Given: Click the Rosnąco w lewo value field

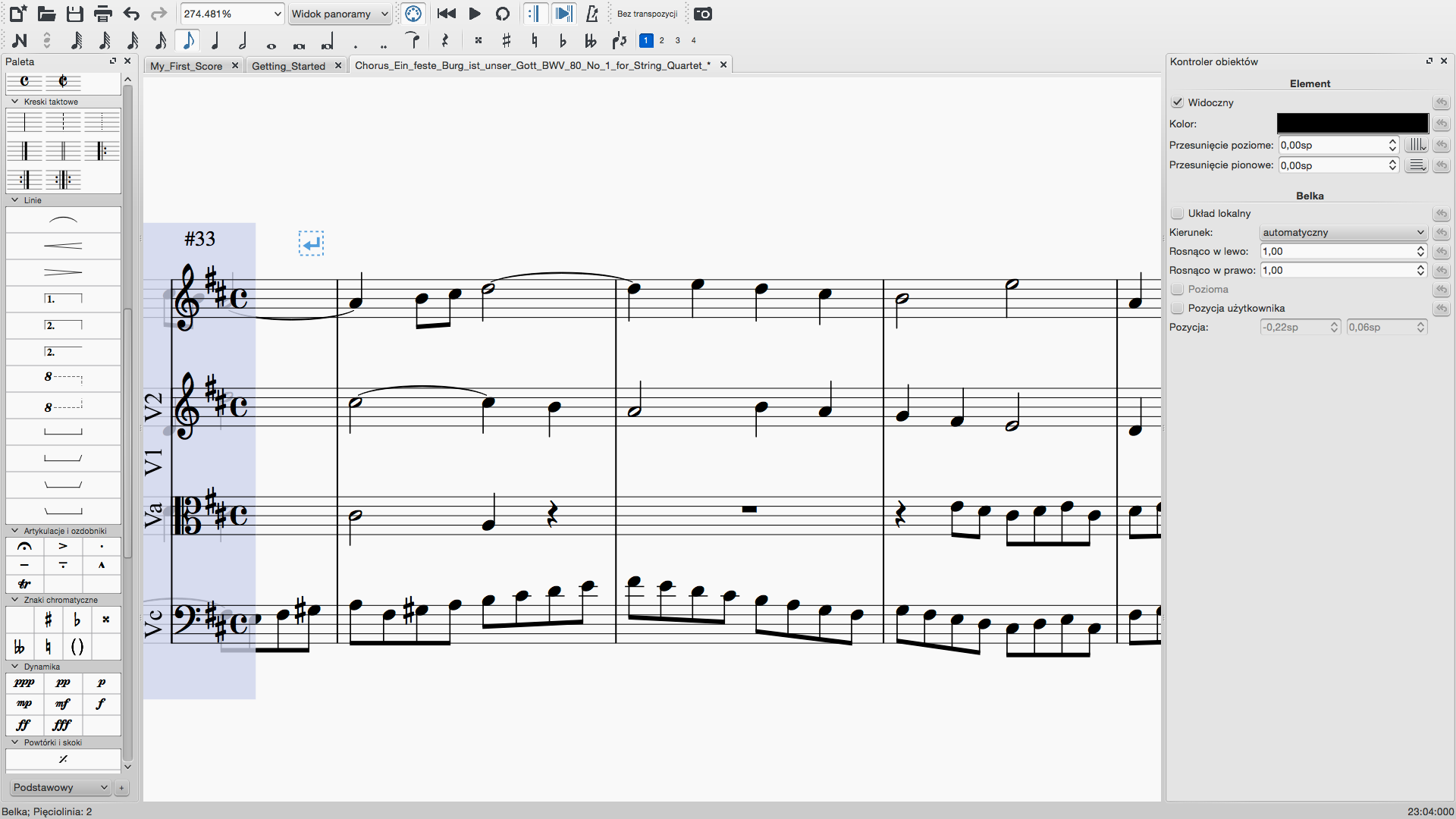Looking at the screenshot, I should pos(1343,252).
